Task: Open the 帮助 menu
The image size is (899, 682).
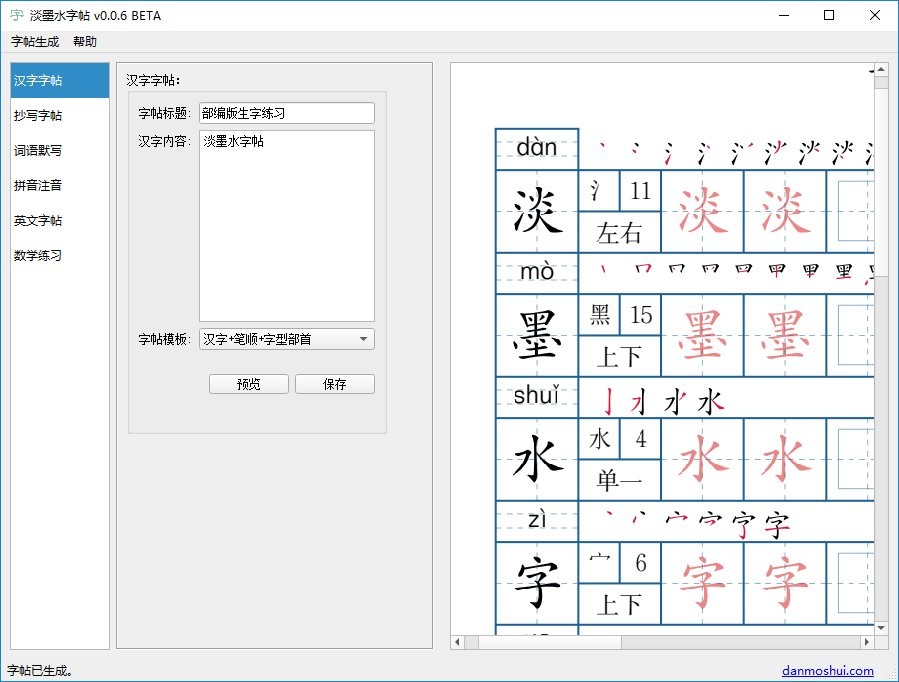Action: [84, 41]
